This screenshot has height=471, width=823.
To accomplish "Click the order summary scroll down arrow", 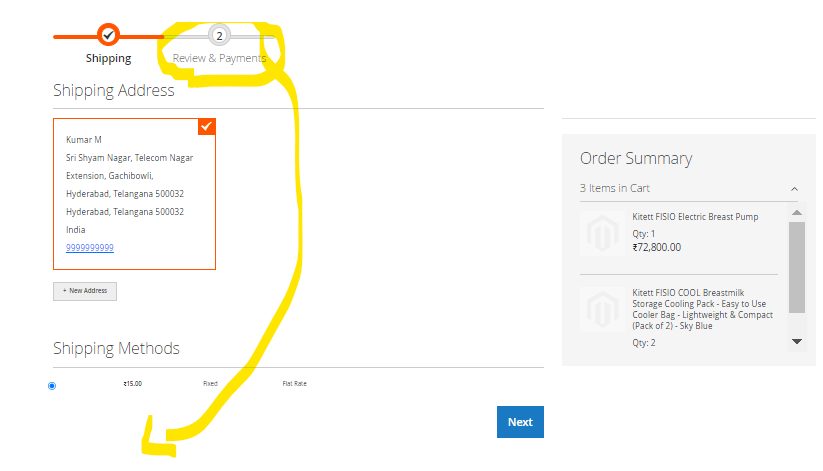I will coord(797,341).
